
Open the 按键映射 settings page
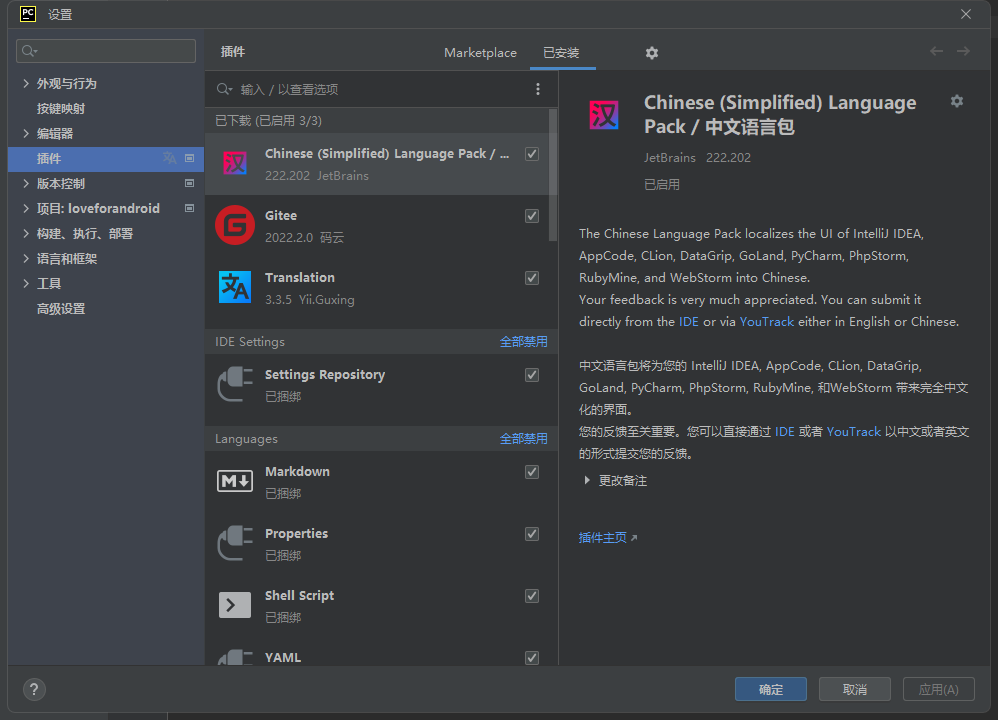coord(60,108)
